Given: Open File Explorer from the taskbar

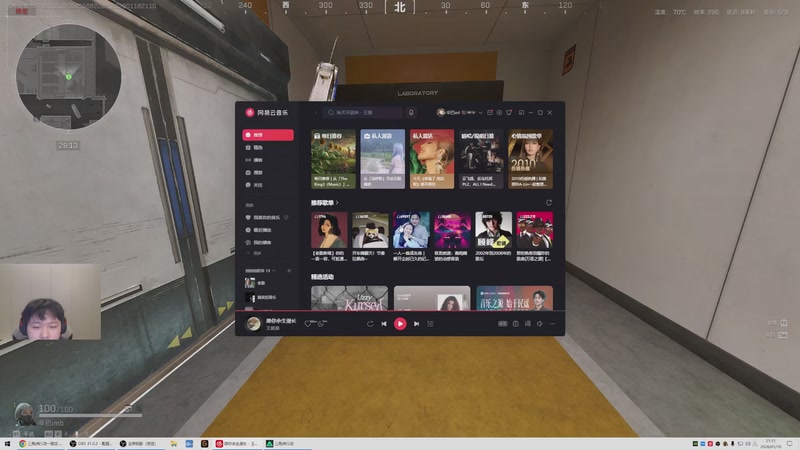Looking at the screenshot, I should coord(174,444).
